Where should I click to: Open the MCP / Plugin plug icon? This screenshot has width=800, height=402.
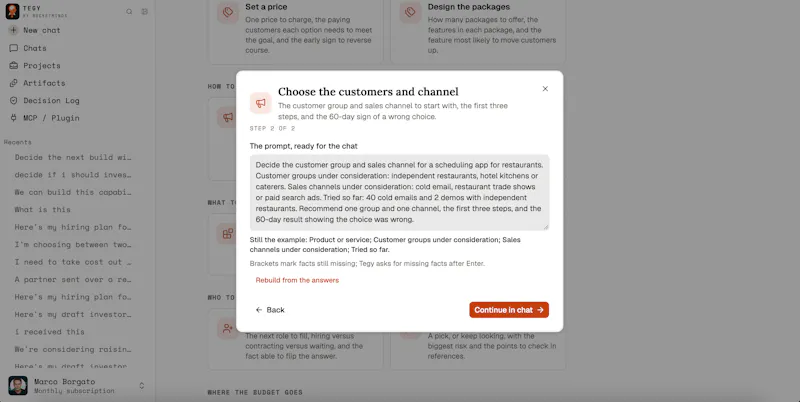[14, 118]
